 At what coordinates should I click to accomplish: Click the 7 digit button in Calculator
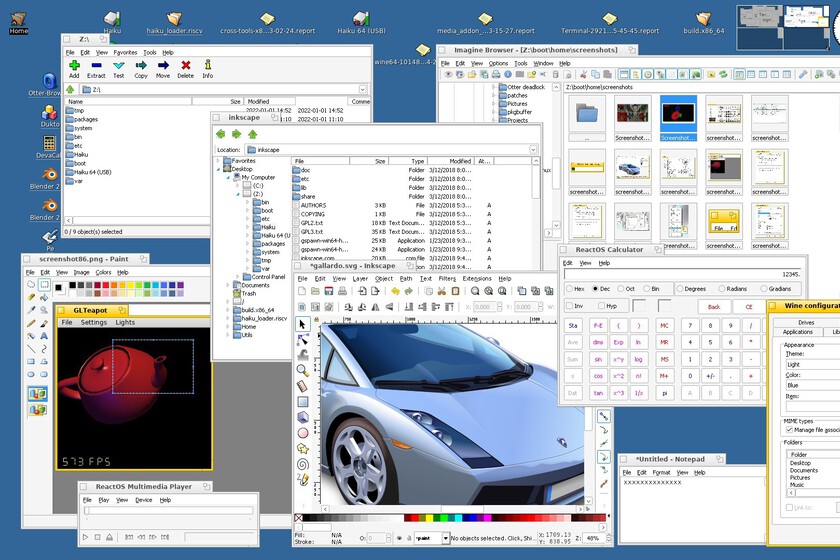690,325
